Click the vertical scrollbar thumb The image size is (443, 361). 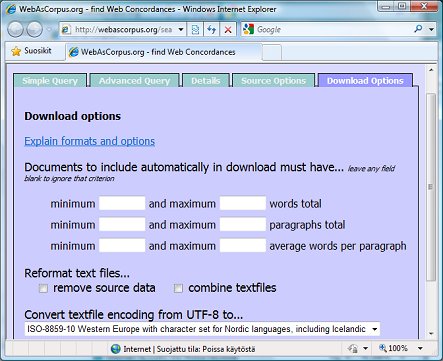click(431, 187)
